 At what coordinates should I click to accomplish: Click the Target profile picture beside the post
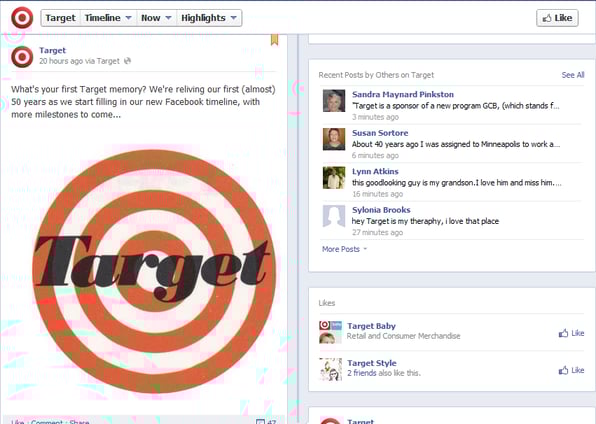click(22, 57)
